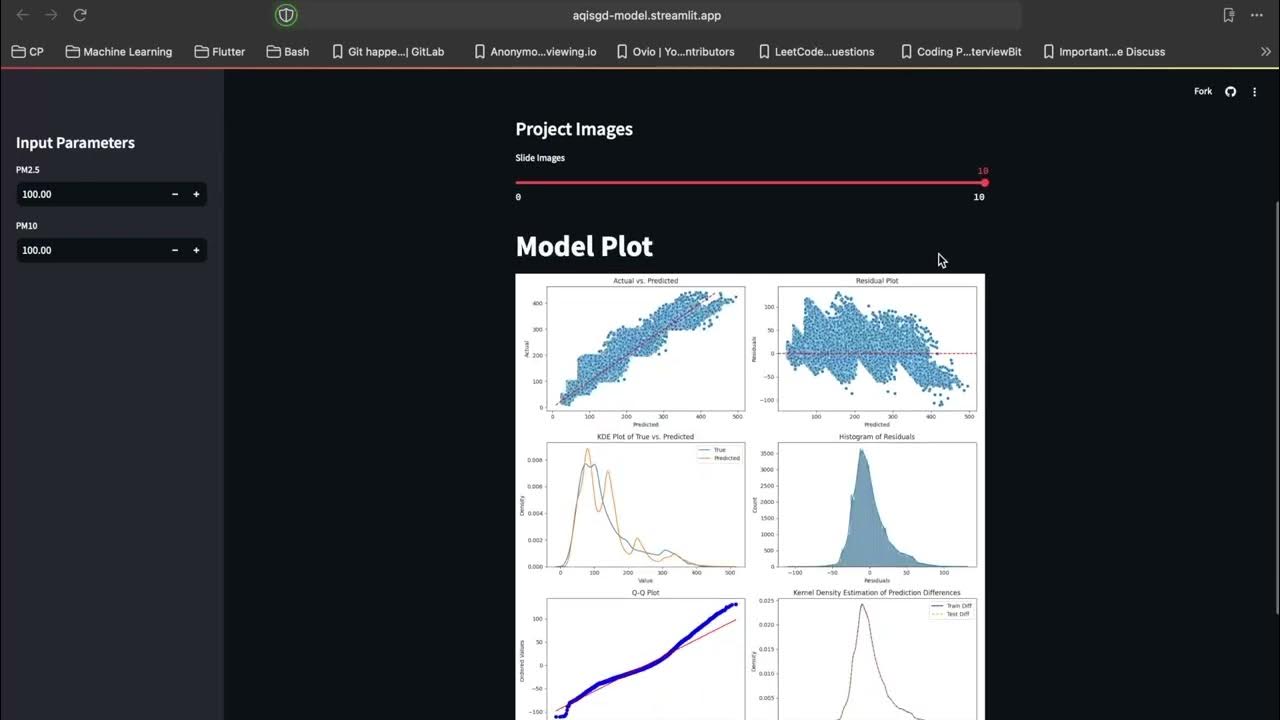Open the Git happens GitLab bookmark
This screenshot has width=1280, height=720.
[387, 51]
